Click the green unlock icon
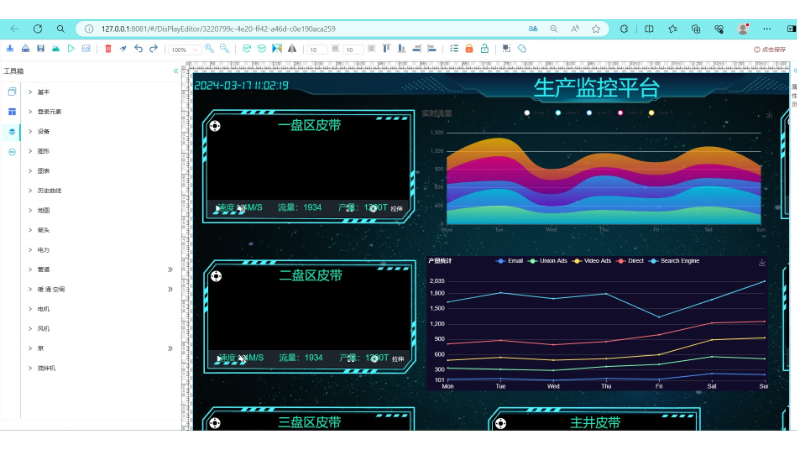This screenshot has height=450, width=797. point(484,48)
